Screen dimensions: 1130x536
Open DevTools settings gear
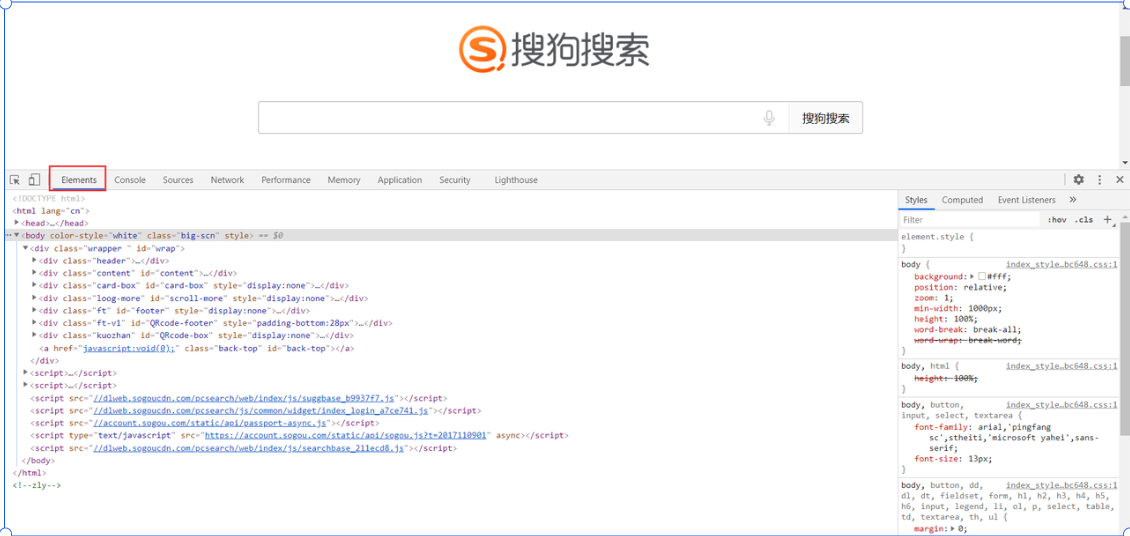[1078, 180]
